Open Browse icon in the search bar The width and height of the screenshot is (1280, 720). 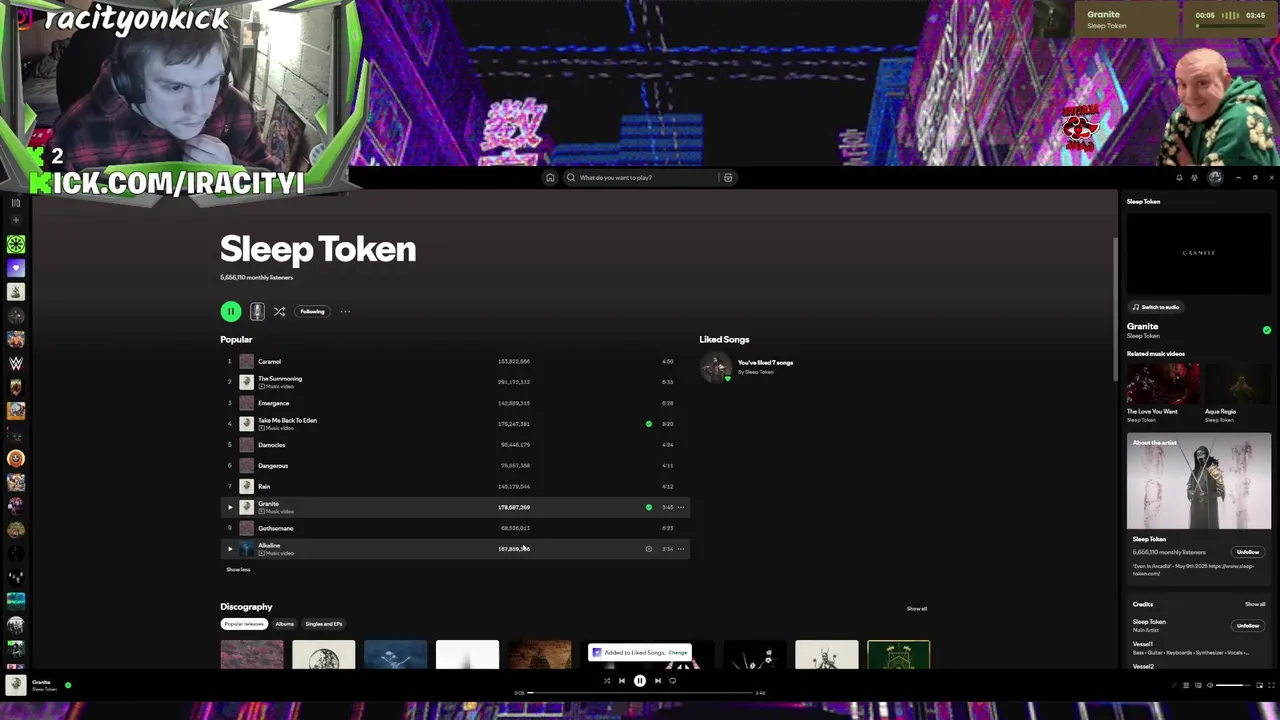coord(728,178)
